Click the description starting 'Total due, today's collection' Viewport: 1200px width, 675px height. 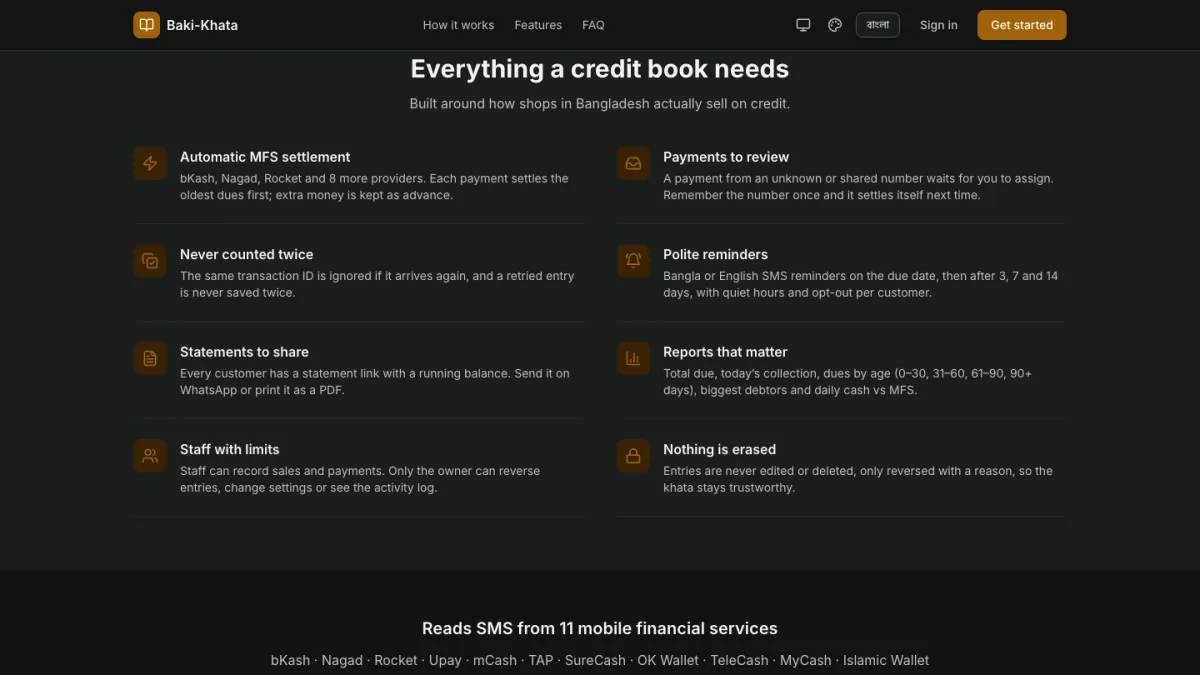click(x=848, y=382)
